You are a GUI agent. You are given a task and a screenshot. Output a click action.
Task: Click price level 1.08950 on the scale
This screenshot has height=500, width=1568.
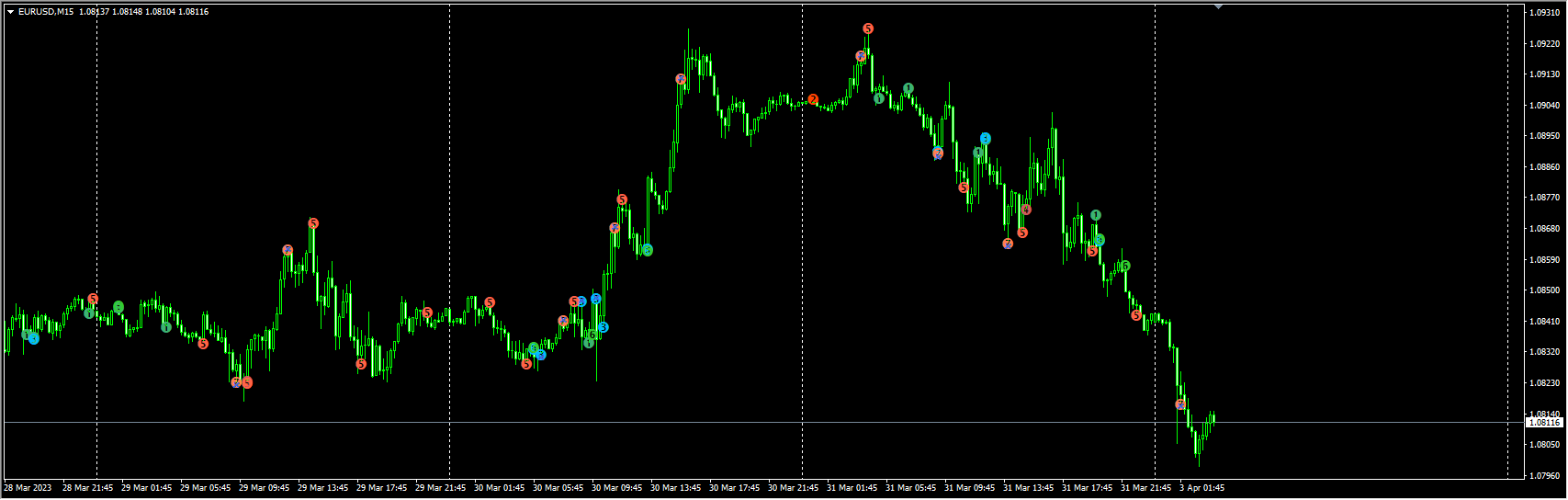point(1545,136)
